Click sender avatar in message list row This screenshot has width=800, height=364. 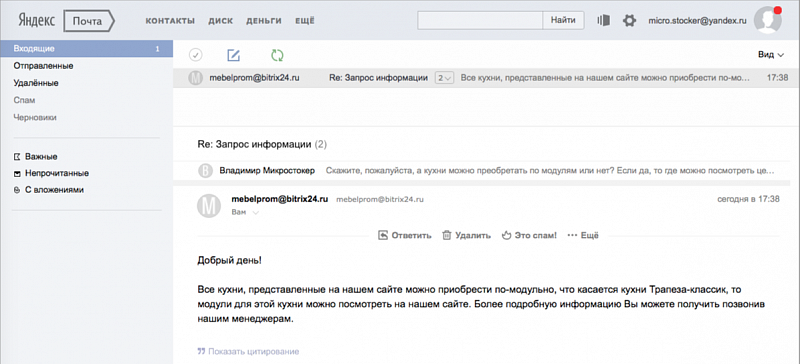click(195, 78)
